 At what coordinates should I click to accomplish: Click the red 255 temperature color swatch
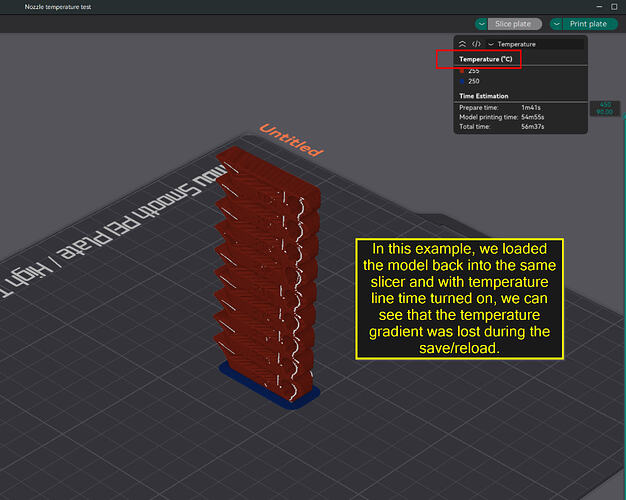462,71
